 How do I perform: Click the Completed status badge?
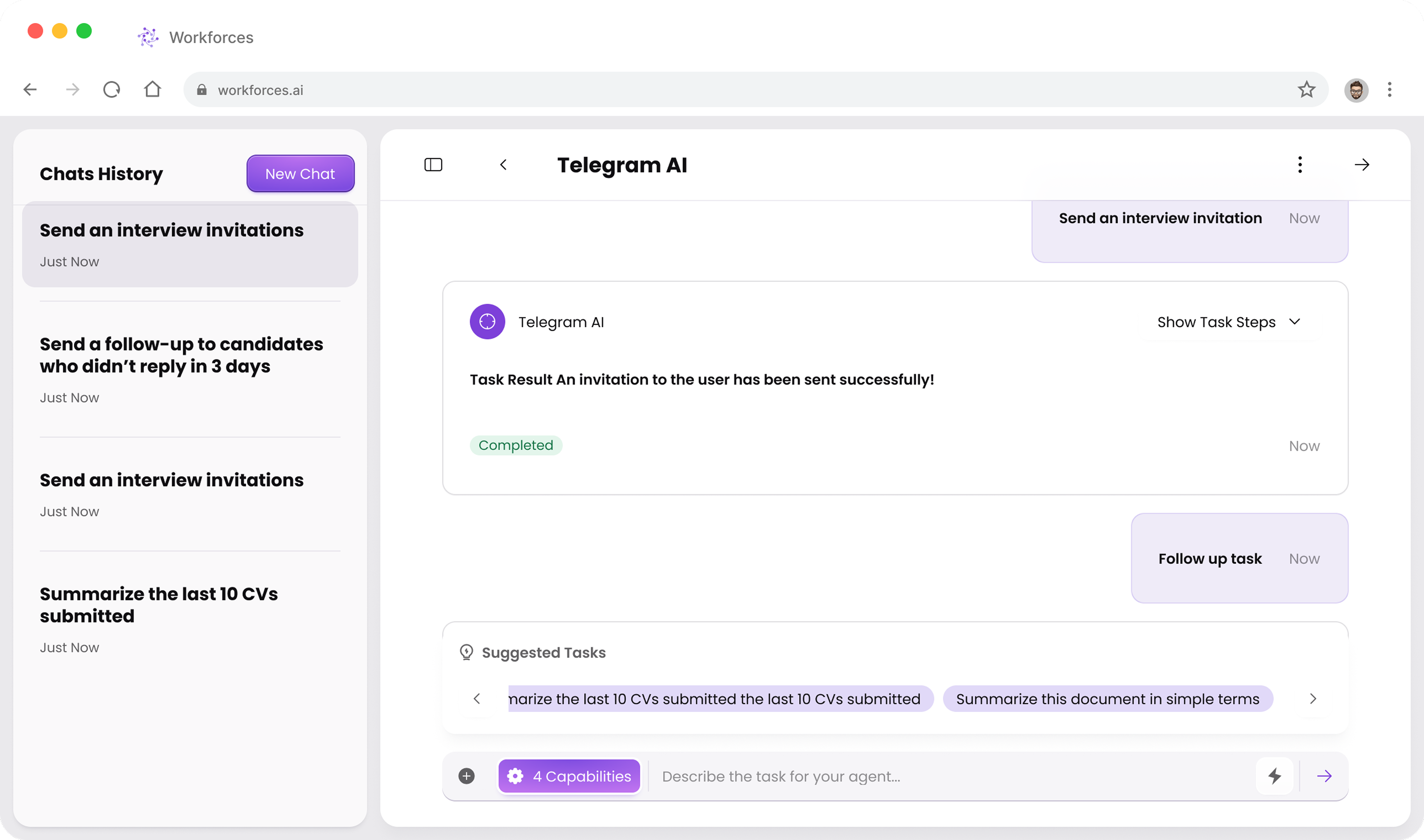click(x=516, y=445)
